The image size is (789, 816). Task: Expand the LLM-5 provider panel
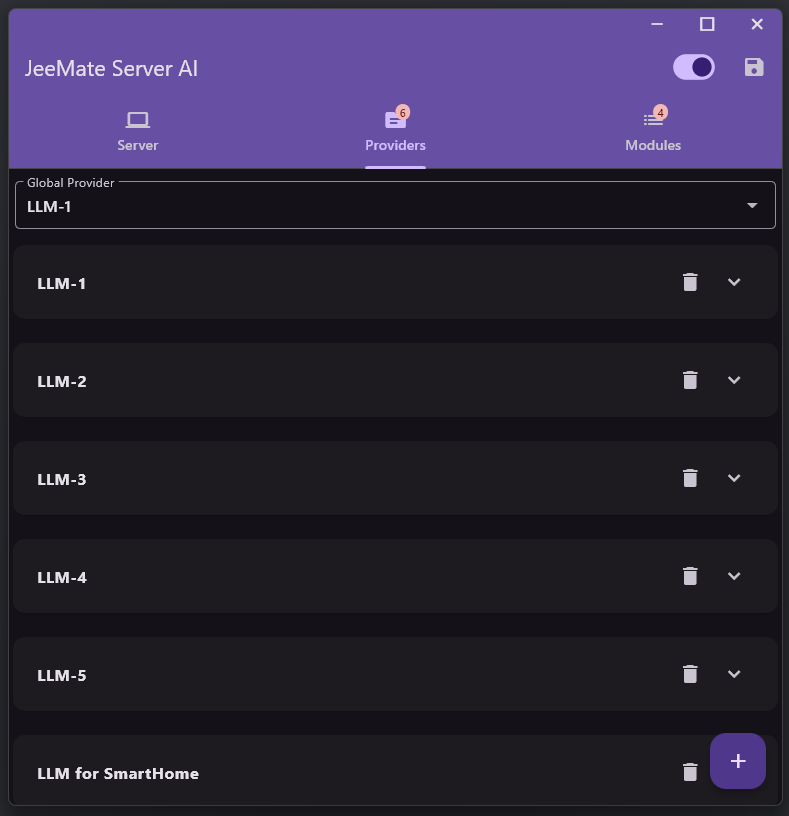click(x=734, y=674)
